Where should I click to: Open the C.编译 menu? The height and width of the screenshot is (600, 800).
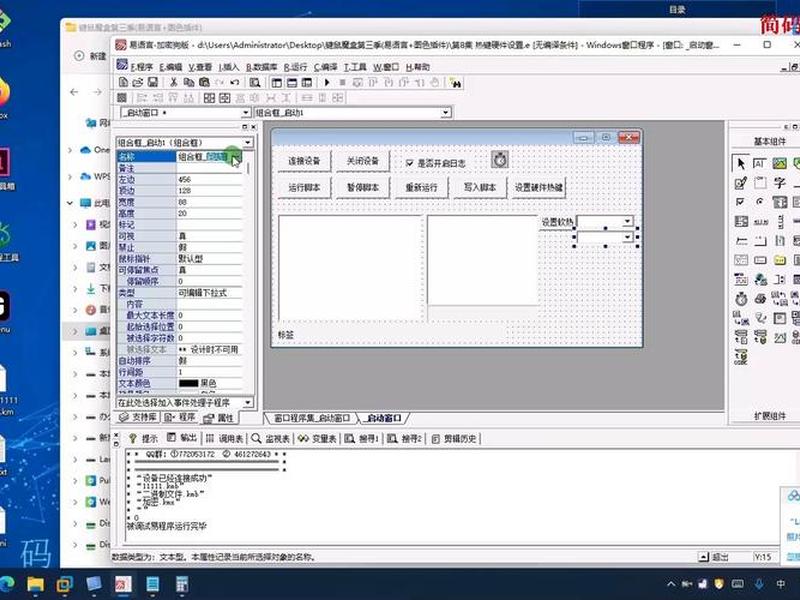pos(326,67)
